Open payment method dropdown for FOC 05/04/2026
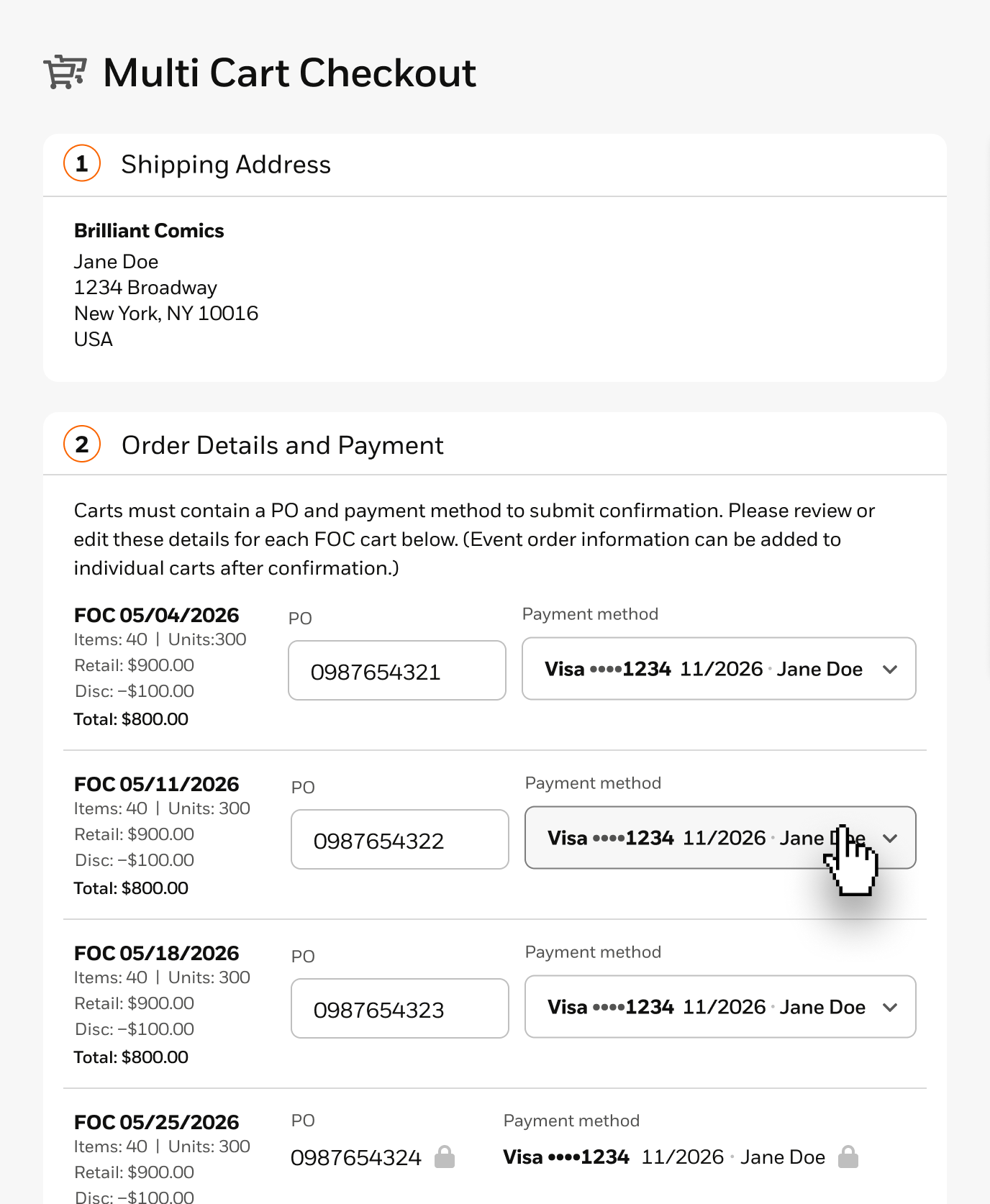This screenshot has width=990, height=1204. click(718, 669)
